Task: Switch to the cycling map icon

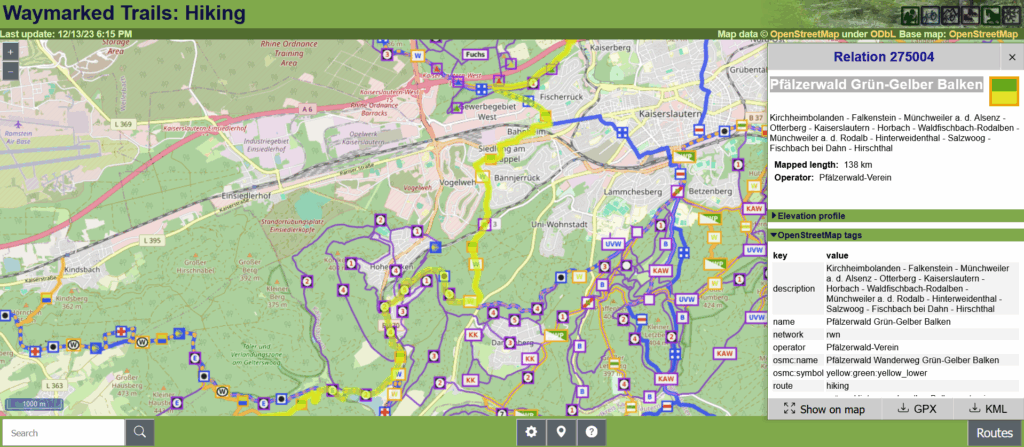Action: tap(929, 15)
